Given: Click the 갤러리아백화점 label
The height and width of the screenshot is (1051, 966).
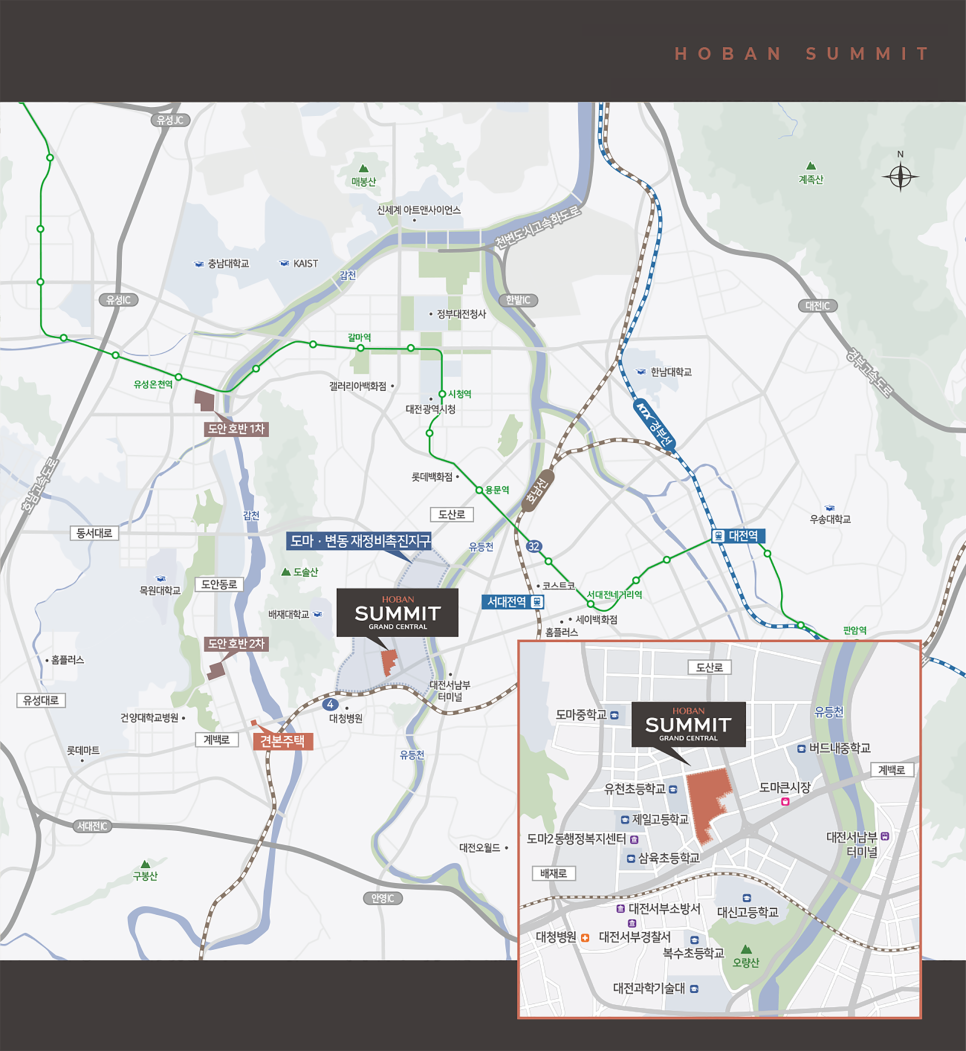Looking at the screenshot, I should 358,386.
